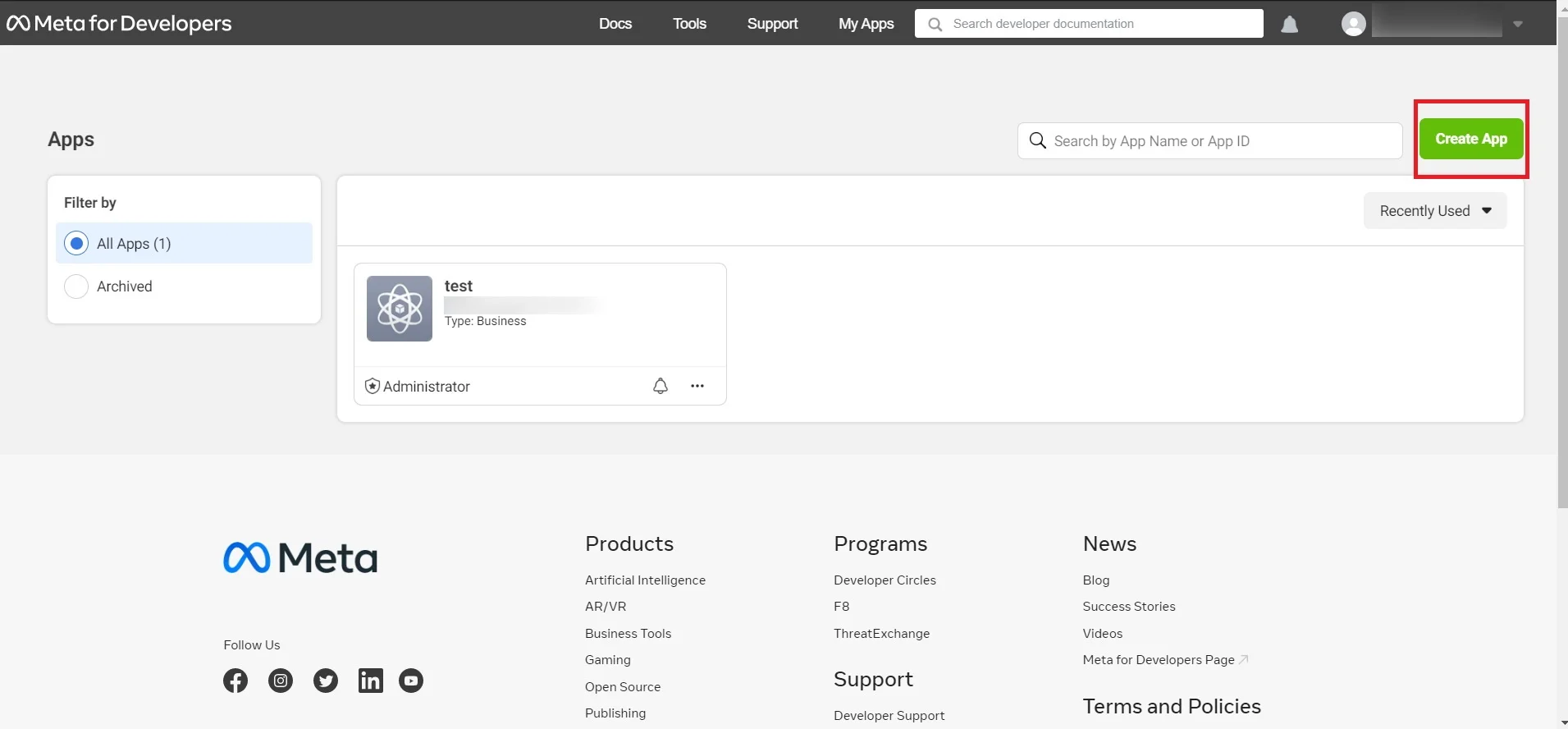Open the Recently Used sort dropdown
The height and width of the screenshot is (729, 1568).
tap(1435, 211)
